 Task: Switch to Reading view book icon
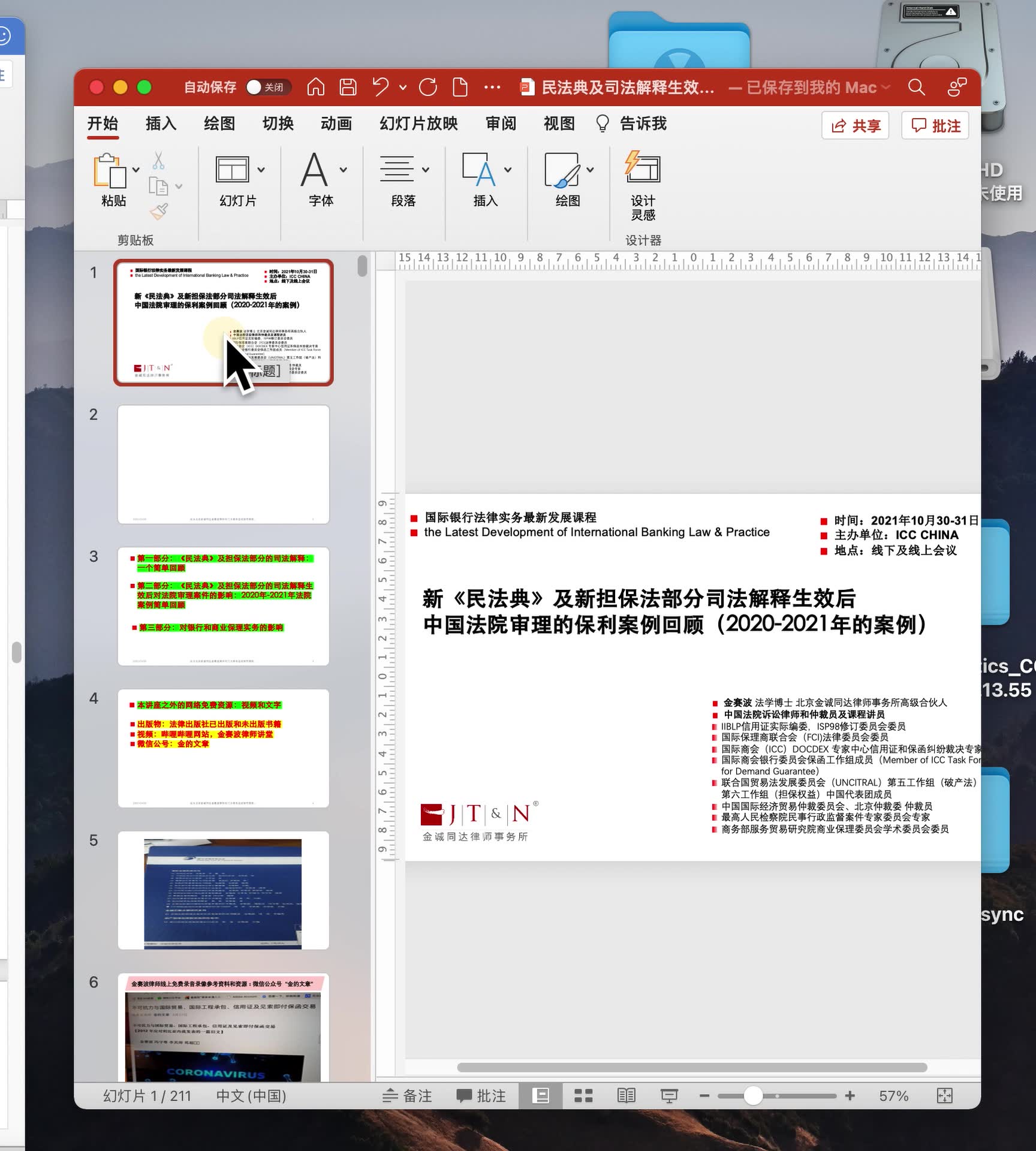[x=627, y=1096]
